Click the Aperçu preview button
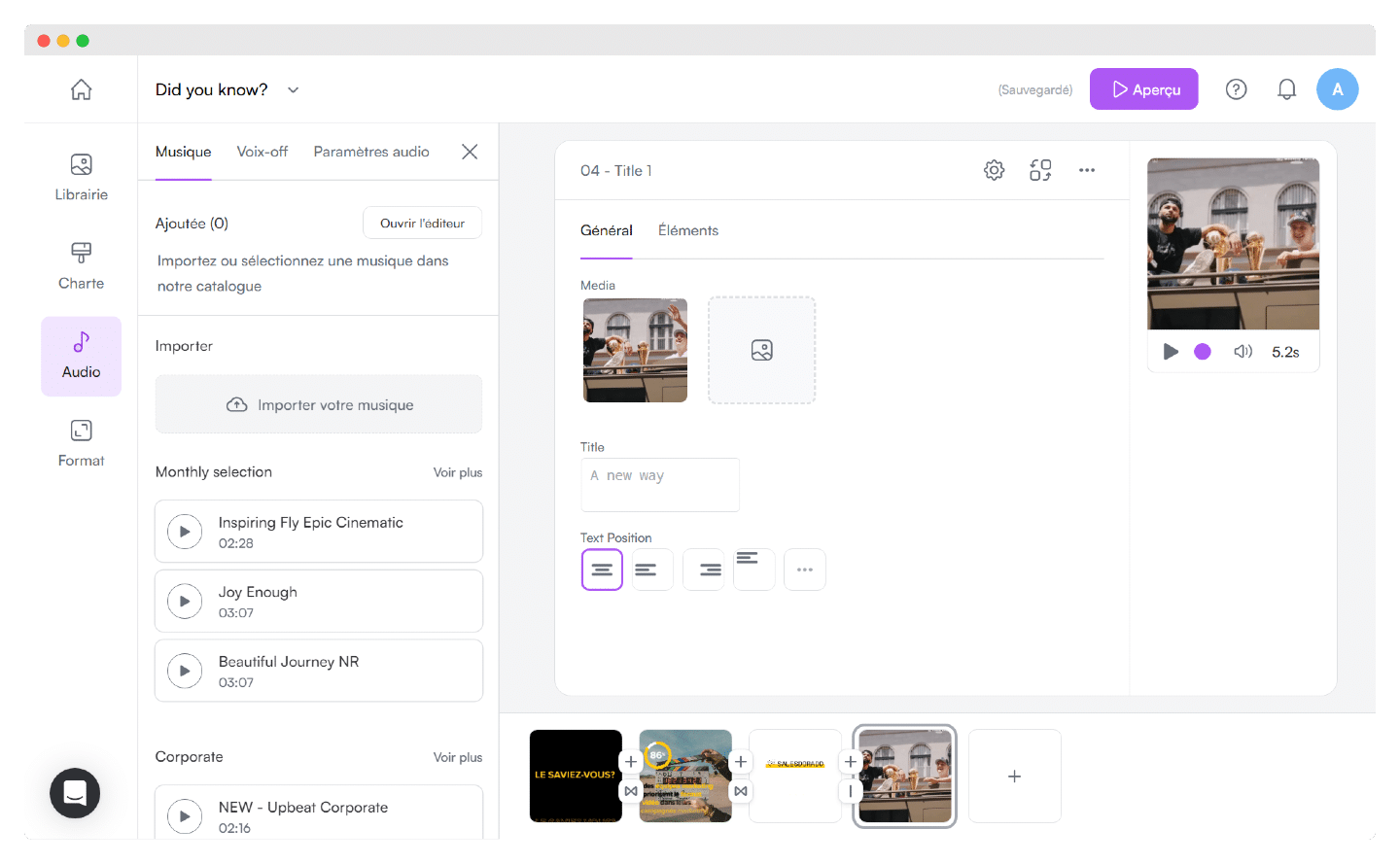 [x=1144, y=89]
